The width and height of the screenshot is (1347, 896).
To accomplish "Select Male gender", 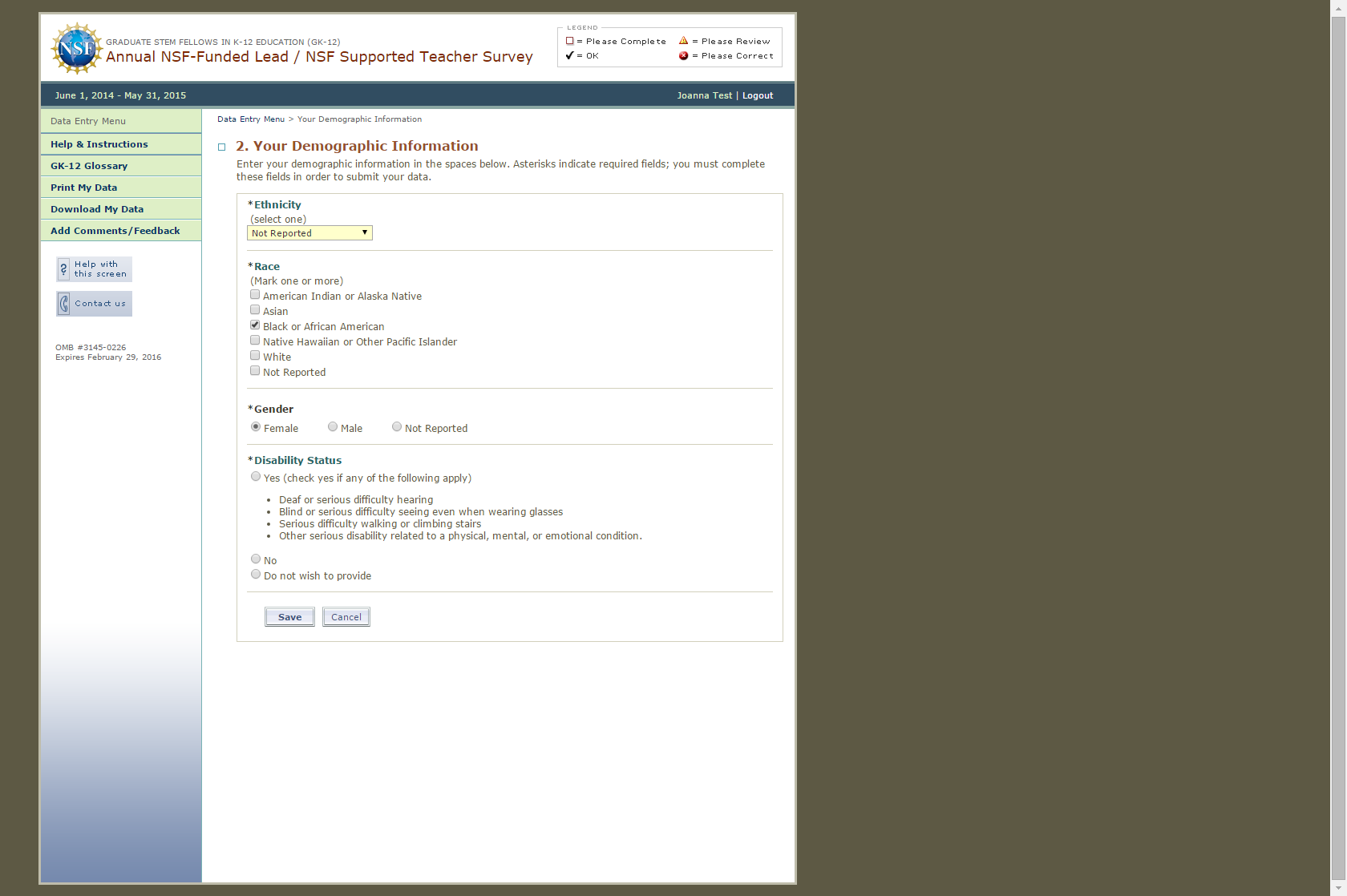I will click(333, 427).
